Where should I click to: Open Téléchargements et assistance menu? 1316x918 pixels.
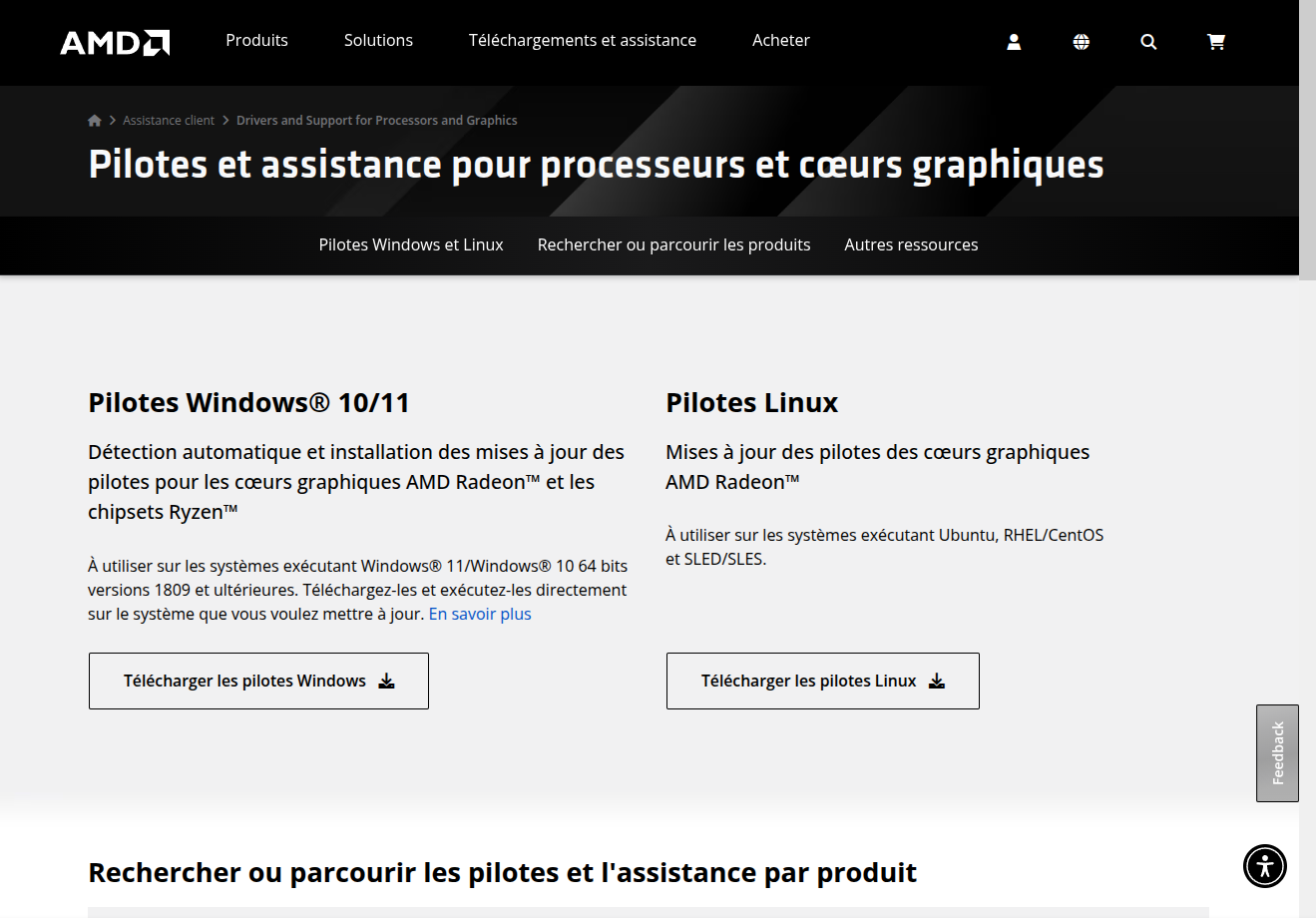(x=583, y=40)
